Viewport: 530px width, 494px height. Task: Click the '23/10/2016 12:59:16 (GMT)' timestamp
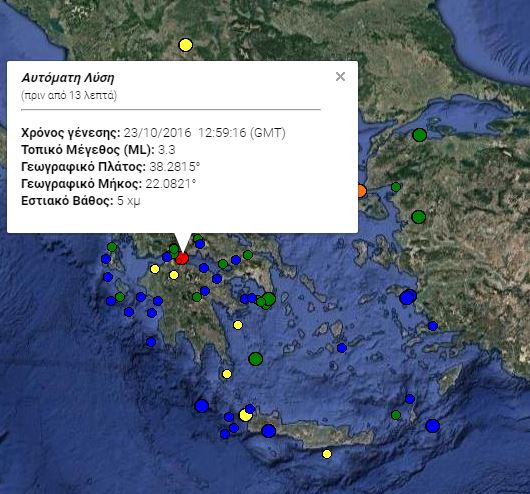[x=204, y=133]
